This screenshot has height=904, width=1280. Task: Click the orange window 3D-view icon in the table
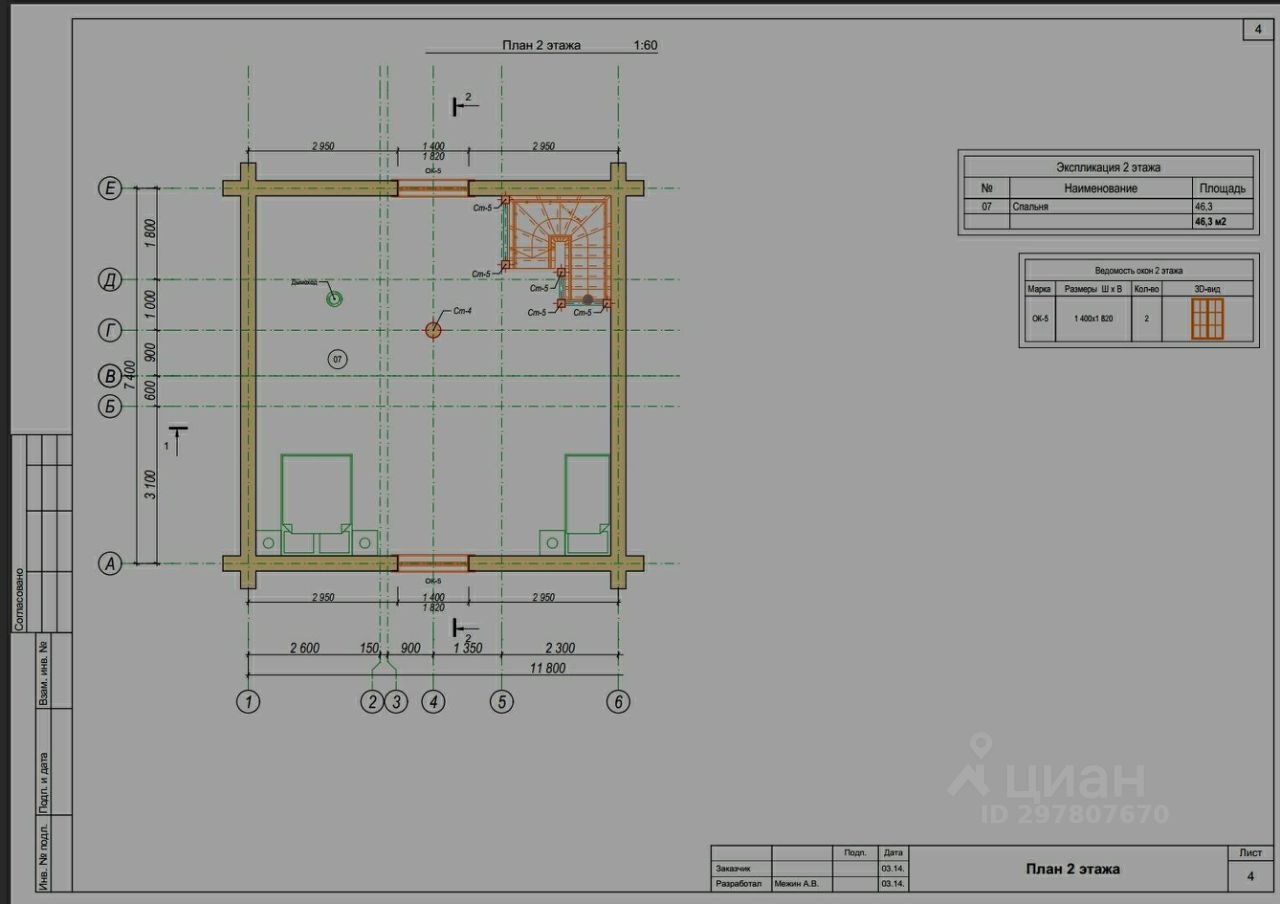(1207, 319)
